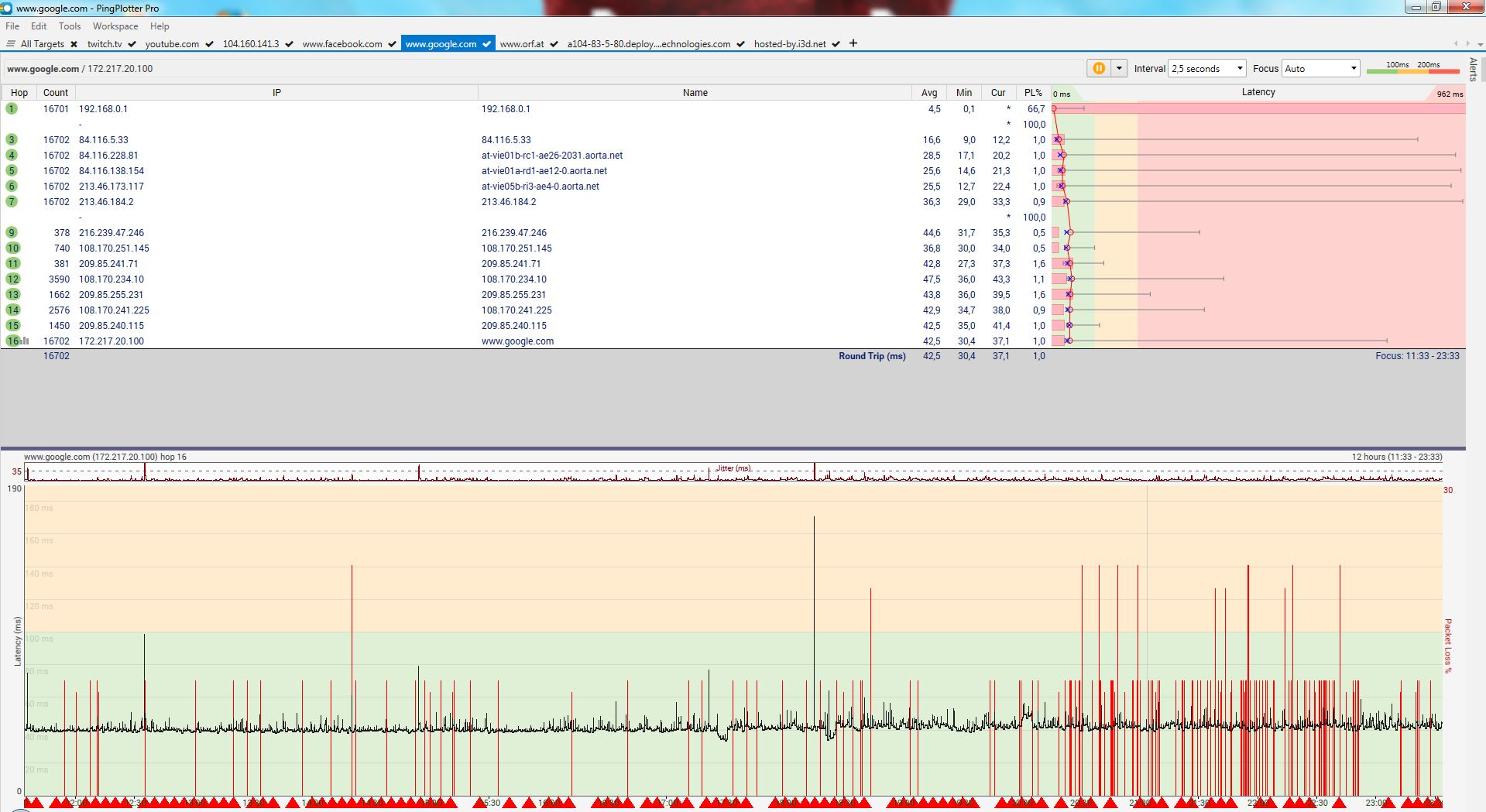Sort by the PL% column header
Image resolution: width=1486 pixels, height=812 pixels.
click(x=1033, y=92)
